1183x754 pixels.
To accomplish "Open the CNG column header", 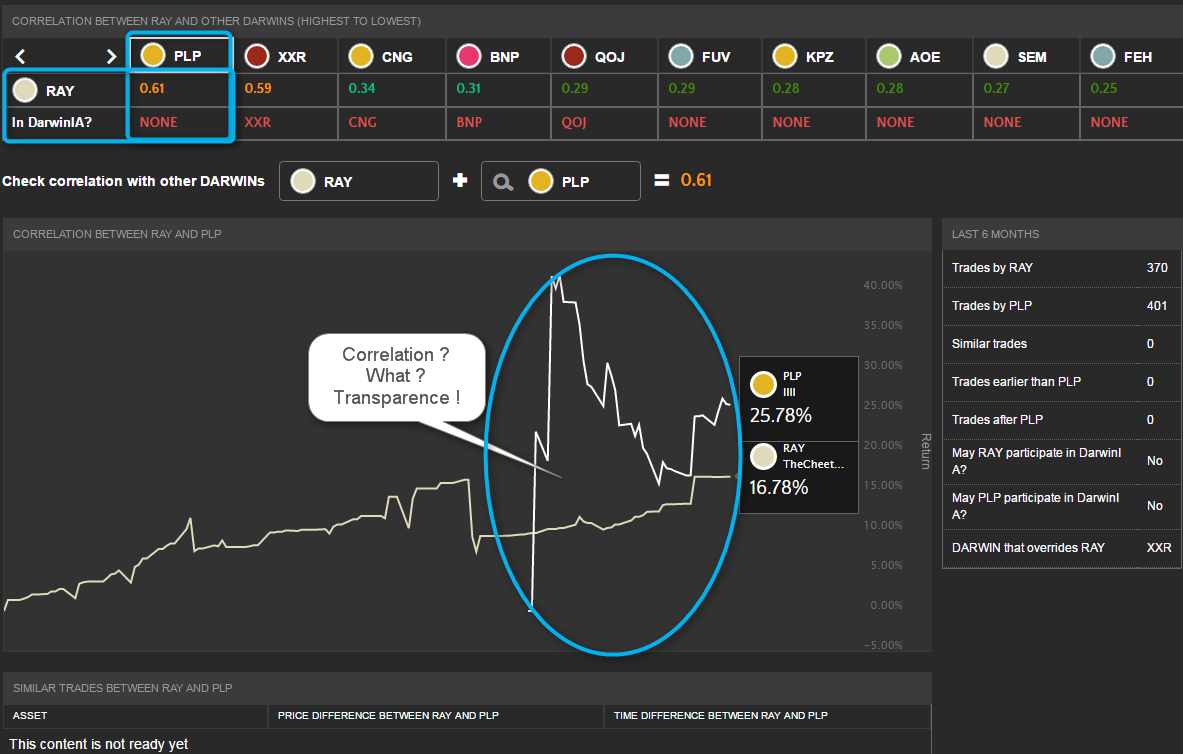I will coord(392,56).
